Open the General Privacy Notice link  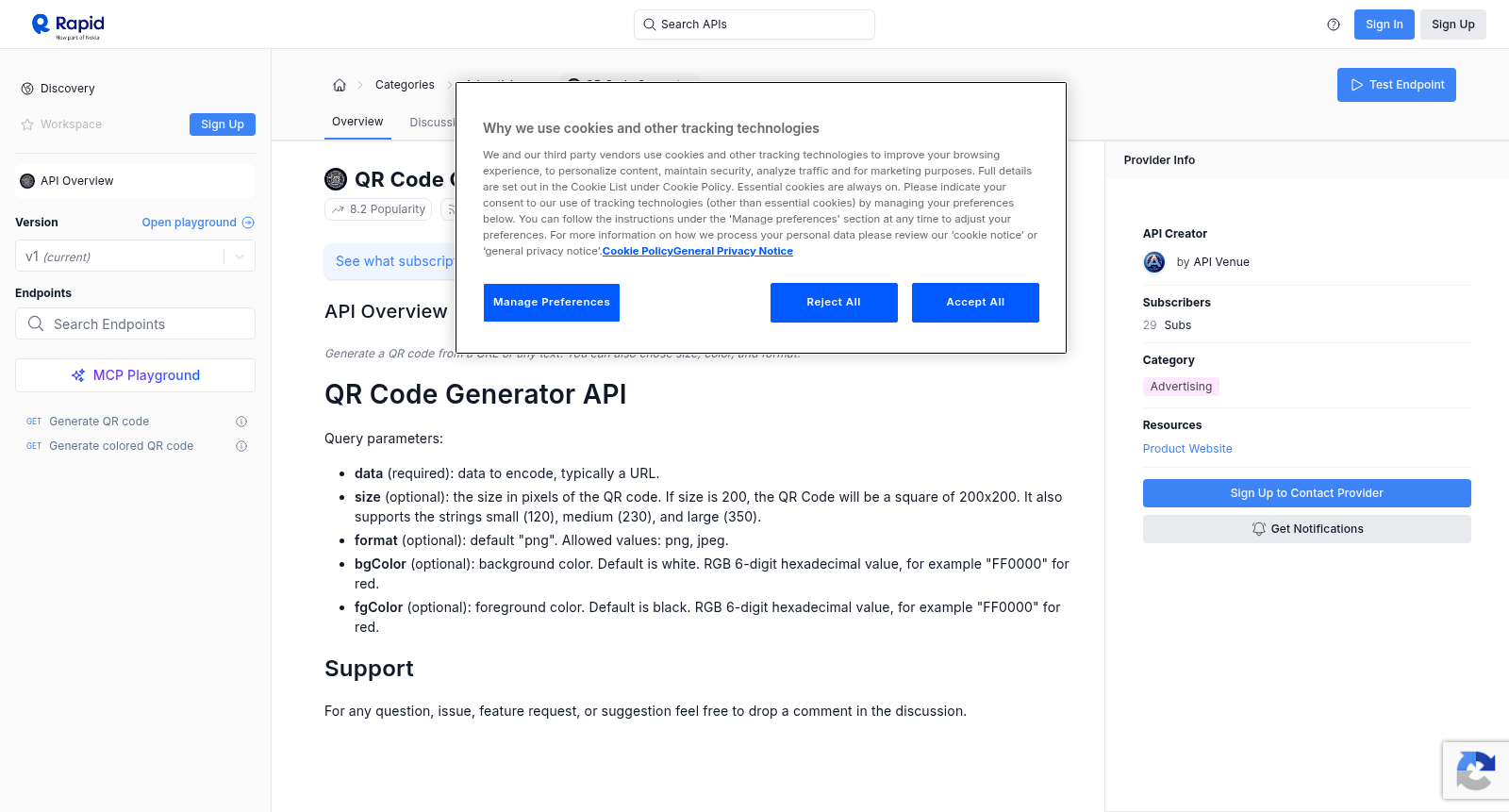733,251
